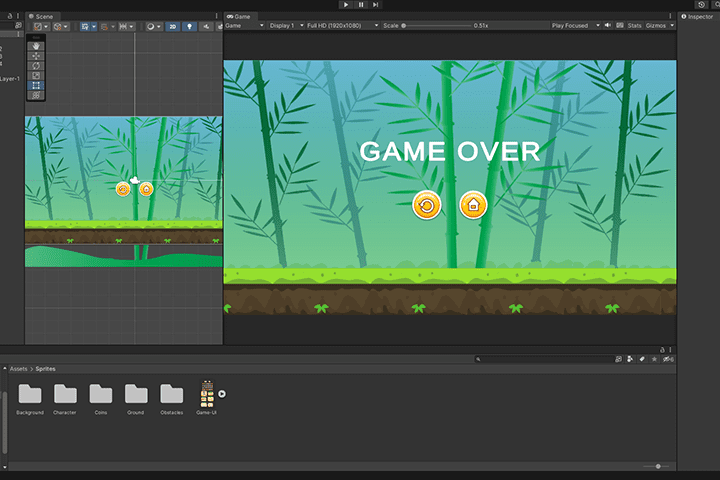
Task: Click the home button in Game view
Action: tap(473, 205)
